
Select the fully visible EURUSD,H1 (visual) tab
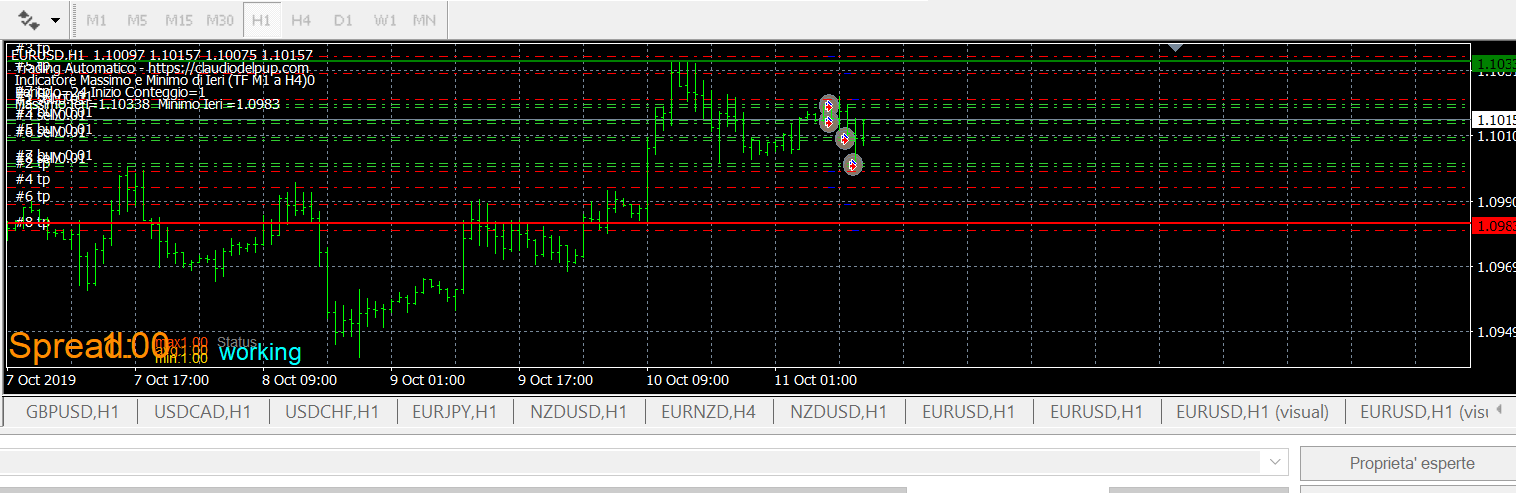pyautogui.click(x=1252, y=411)
